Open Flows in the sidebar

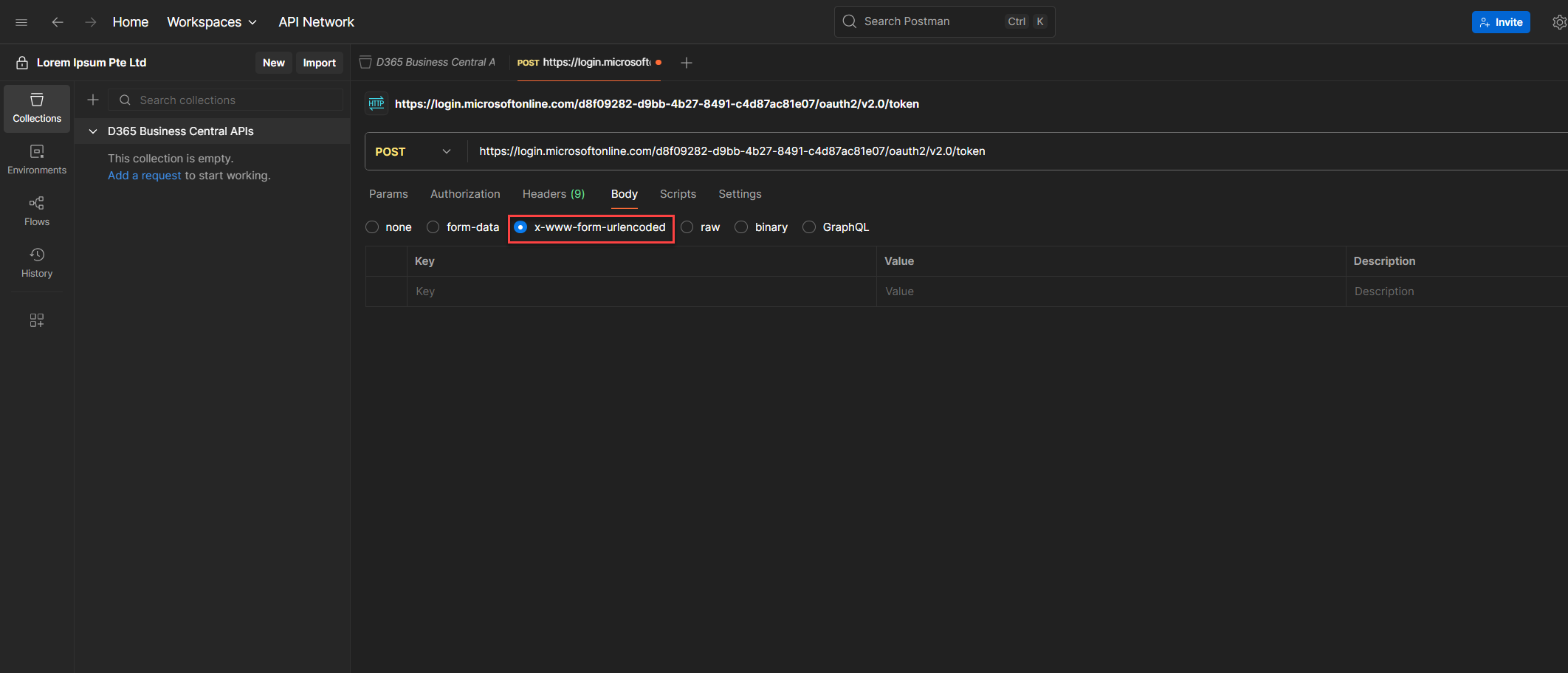point(37,212)
